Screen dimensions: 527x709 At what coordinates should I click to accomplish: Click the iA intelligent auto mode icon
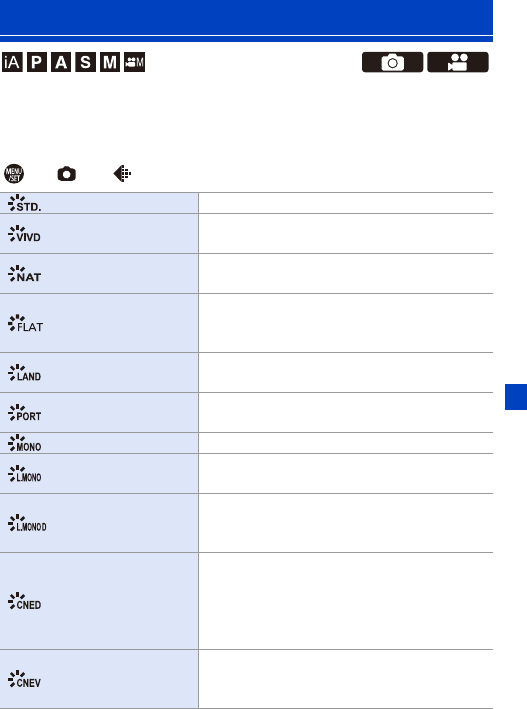pyautogui.click(x=12, y=62)
